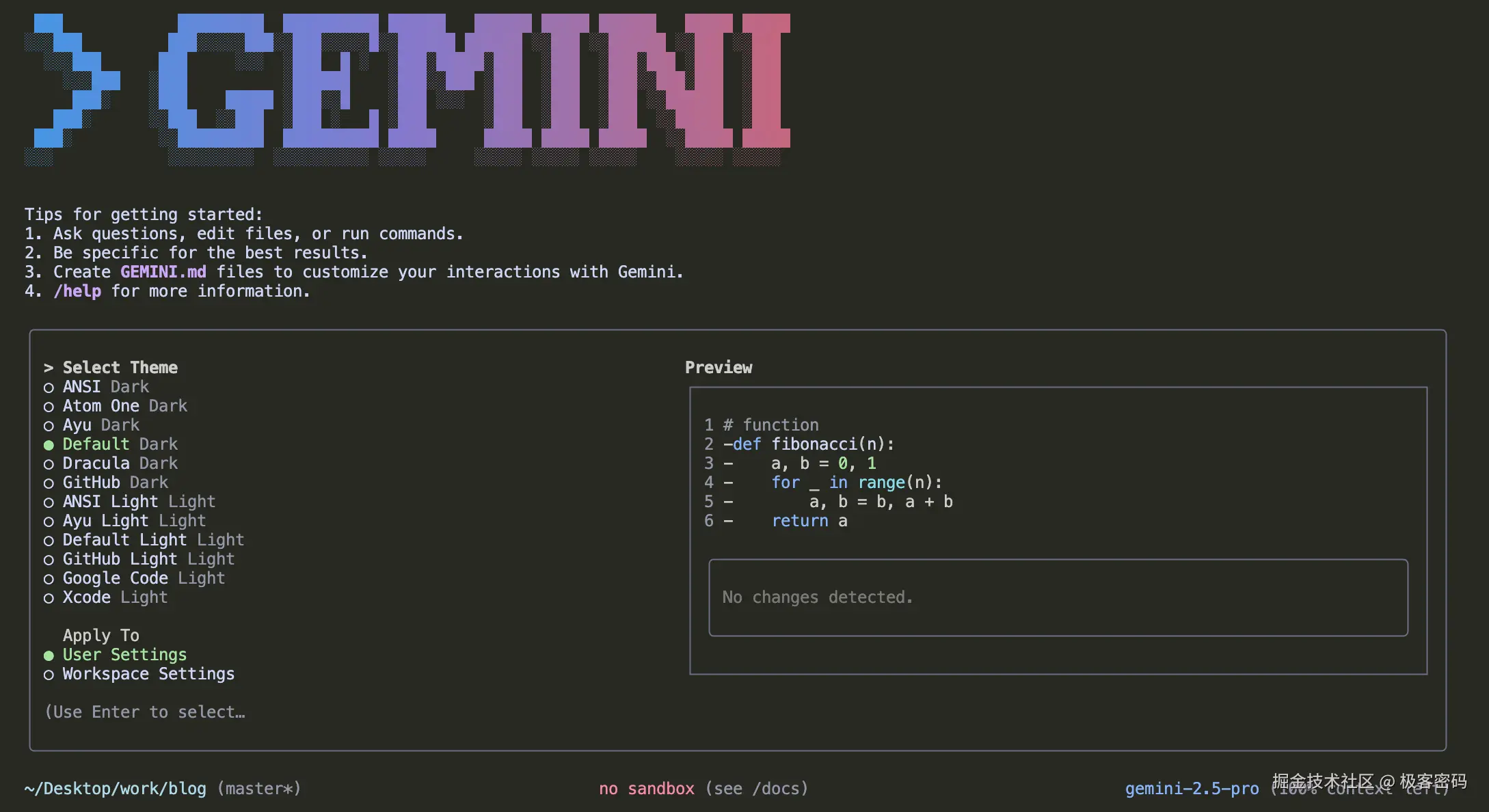Pick the Dracula Dark theme
This screenshot has height=812, width=1489.
[x=120, y=463]
